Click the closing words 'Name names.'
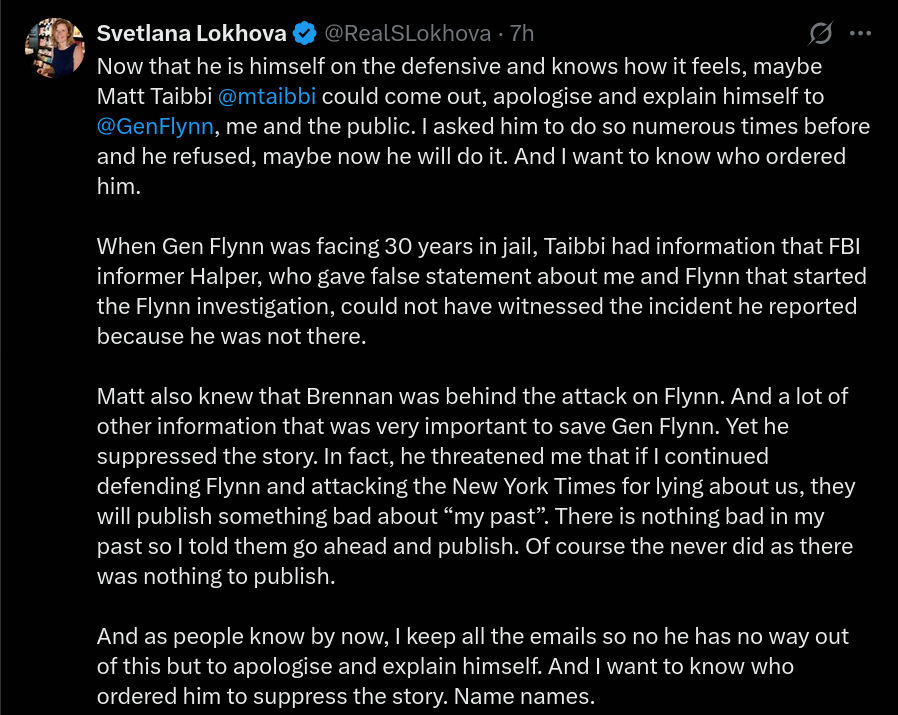 click(x=525, y=696)
